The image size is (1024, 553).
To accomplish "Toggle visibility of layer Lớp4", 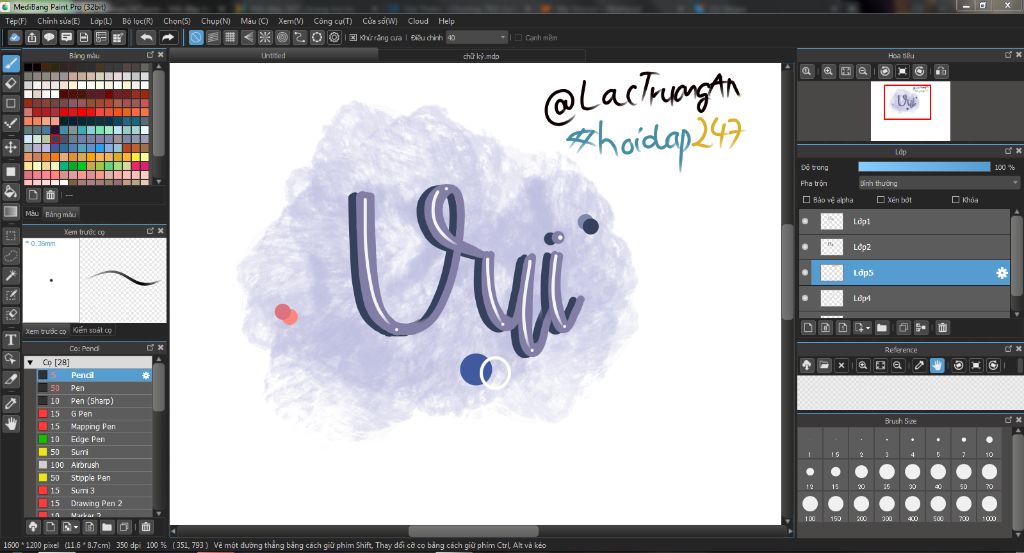I will (x=805, y=298).
